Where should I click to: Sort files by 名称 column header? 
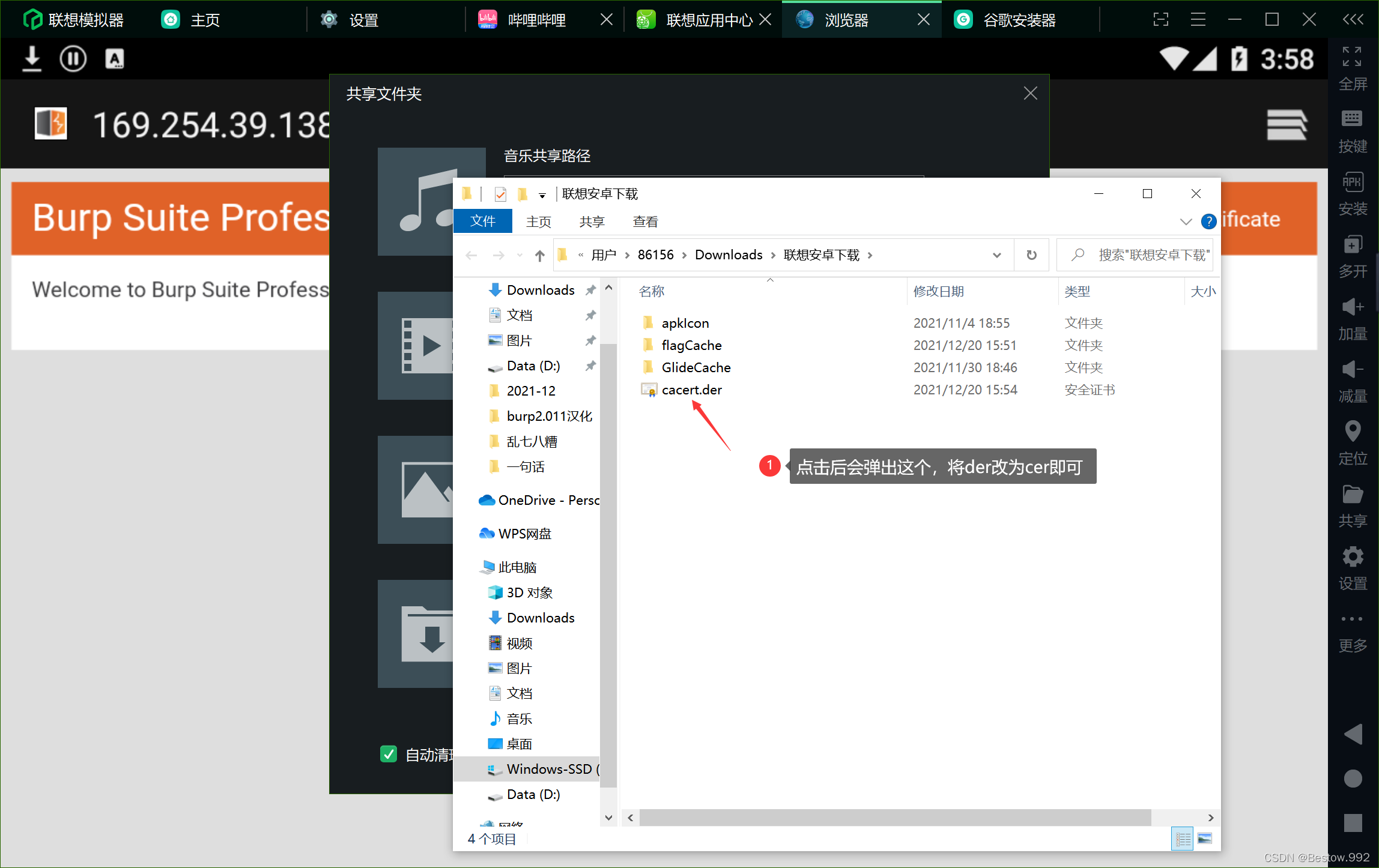pyautogui.click(x=652, y=291)
